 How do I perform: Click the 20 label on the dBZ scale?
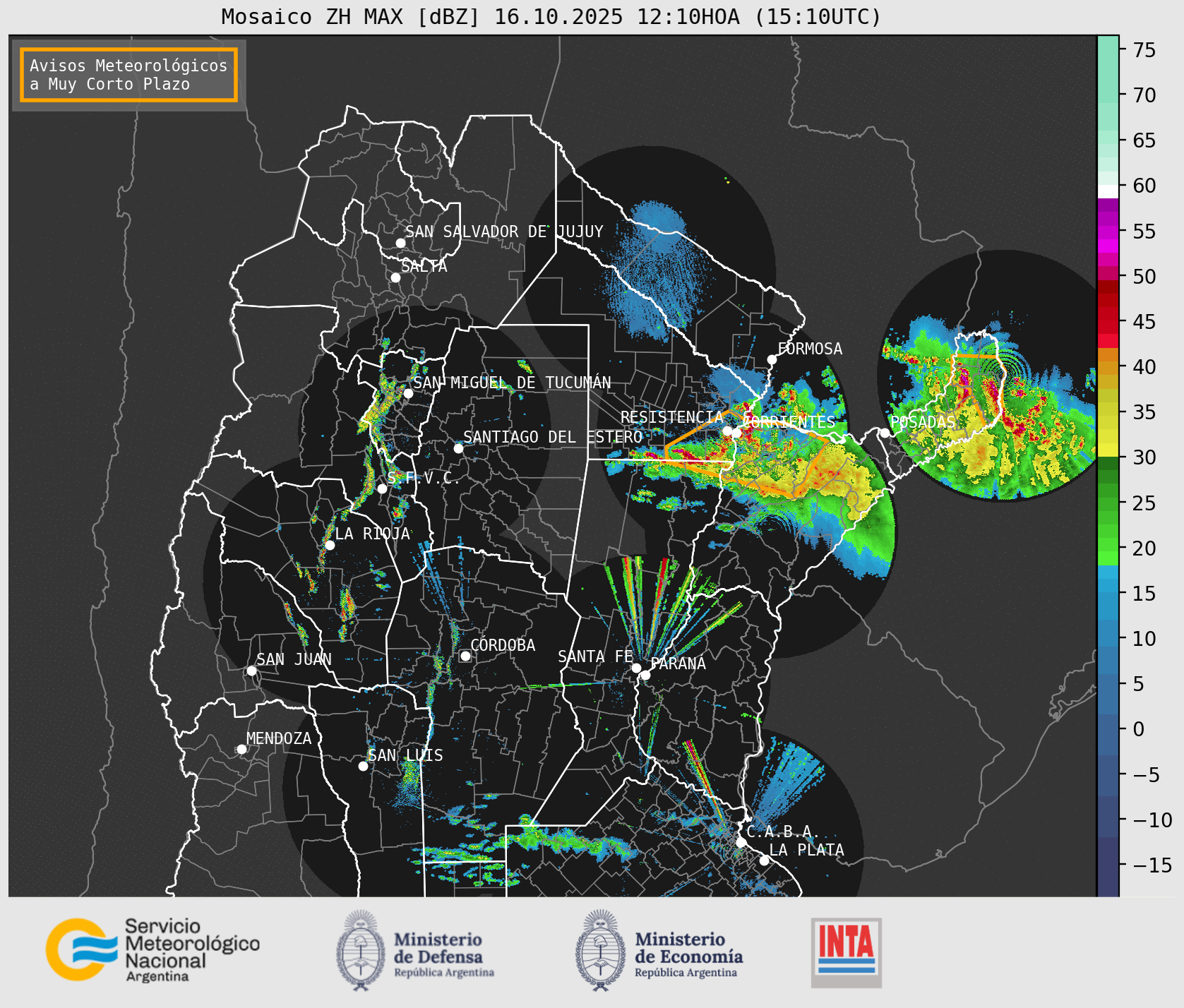click(x=1144, y=548)
